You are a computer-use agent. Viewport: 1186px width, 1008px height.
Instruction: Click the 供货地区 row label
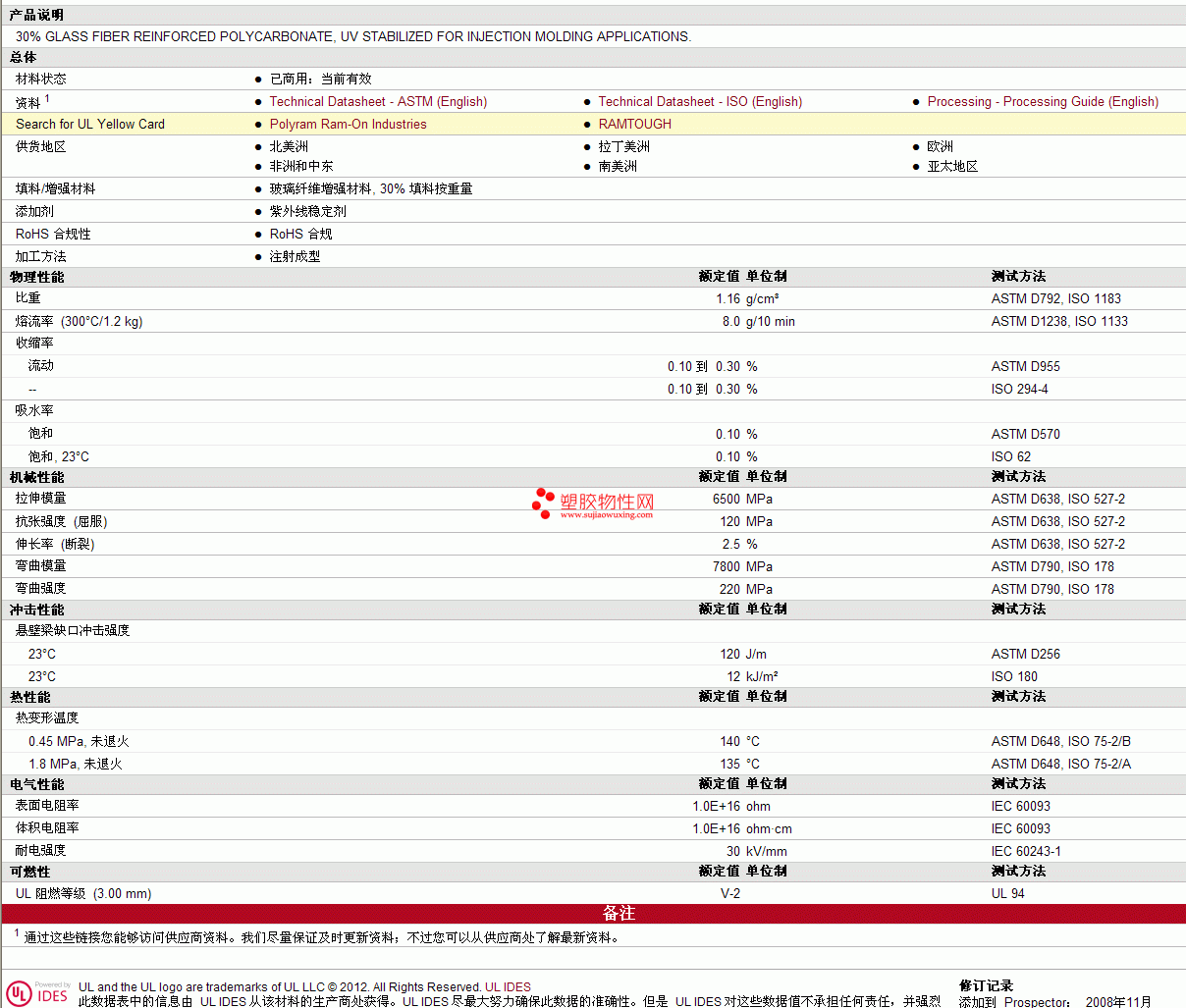(x=41, y=146)
